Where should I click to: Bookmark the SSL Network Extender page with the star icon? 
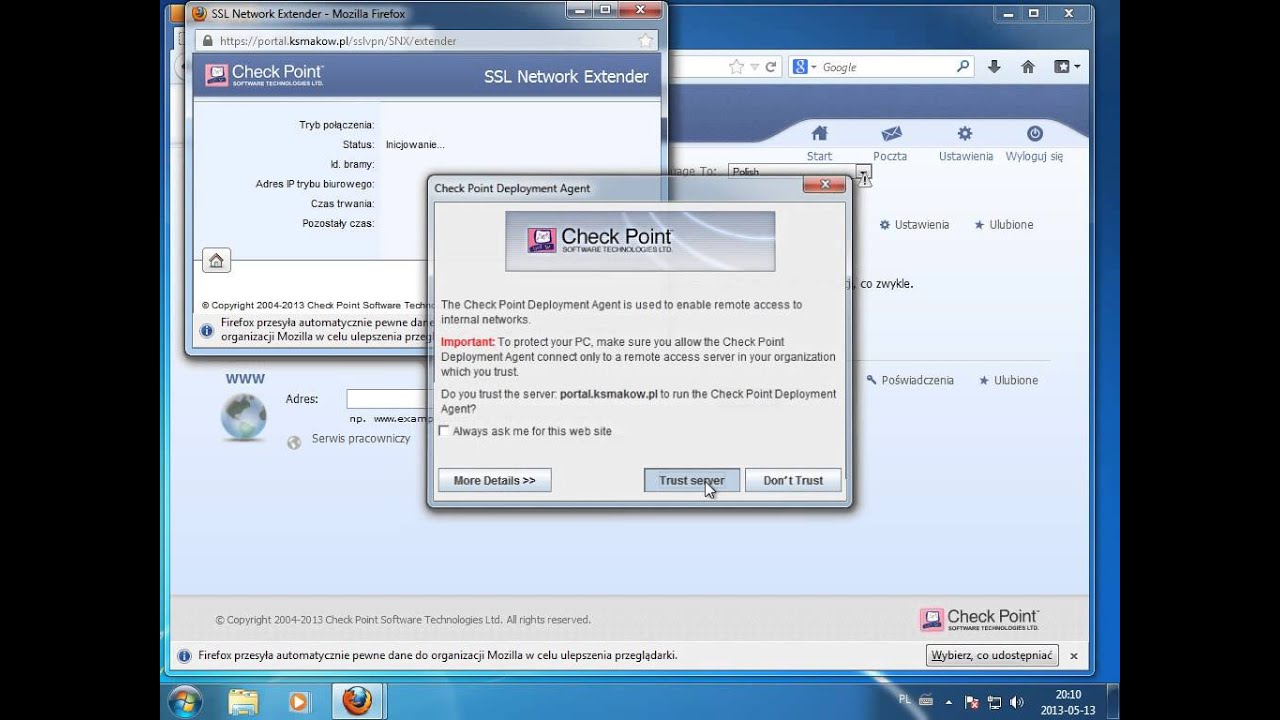(x=646, y=41)
